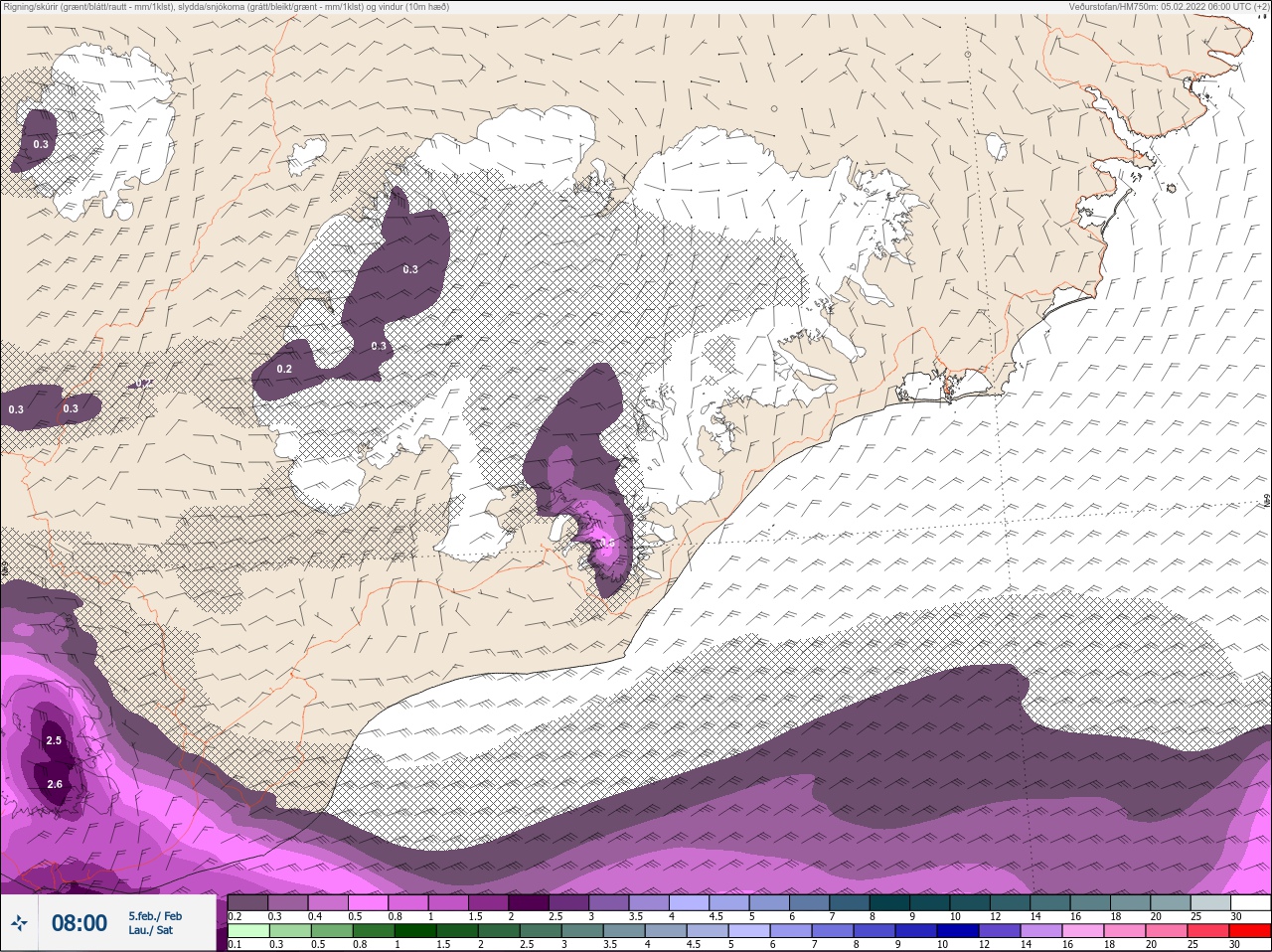
Task: Click the Veðurstofan logo icon beside the time
Action: [x=18, y=923]
